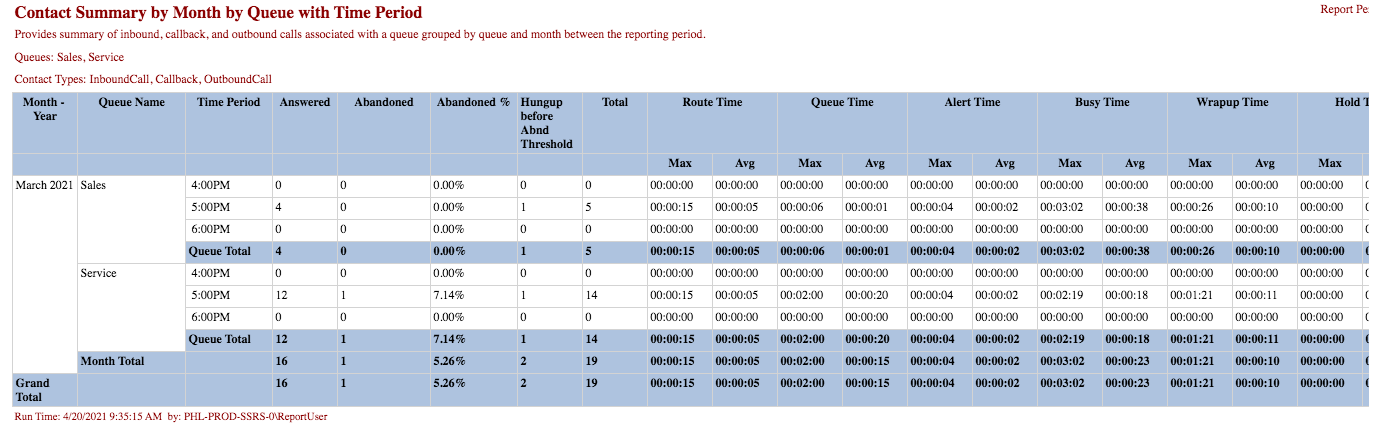Click the 'Busy Time' column group header
Image resolution: width=1391 pixels, height=438 pixels.
click(1102, 102)
